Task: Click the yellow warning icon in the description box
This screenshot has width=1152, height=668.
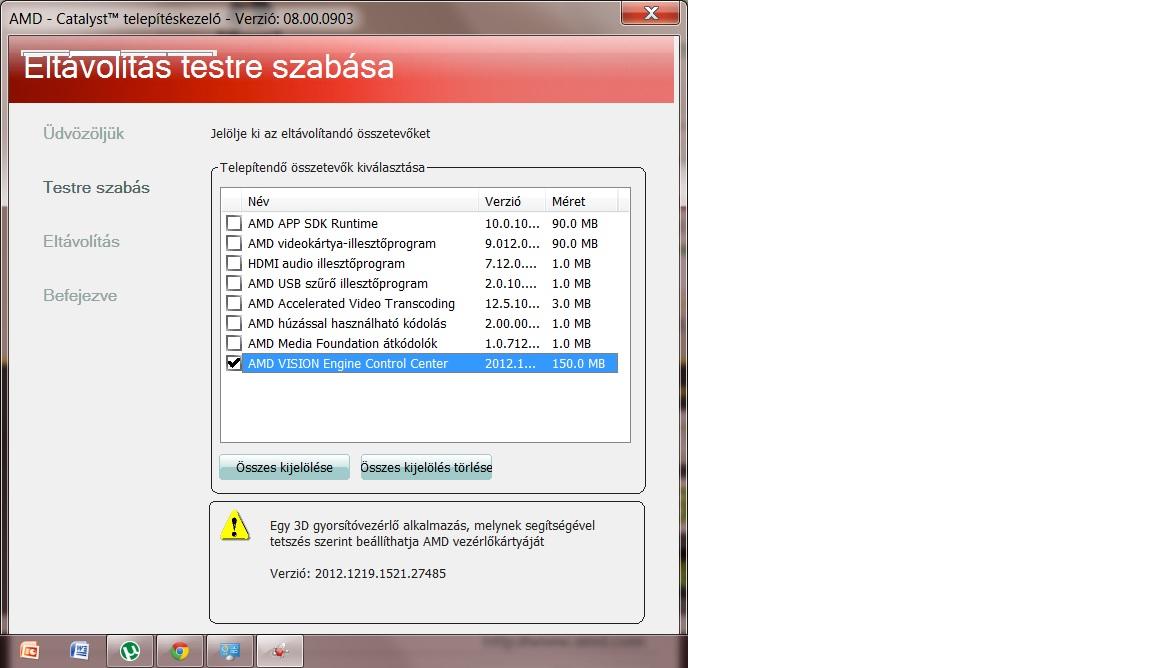Action: (x=235, y=525)
